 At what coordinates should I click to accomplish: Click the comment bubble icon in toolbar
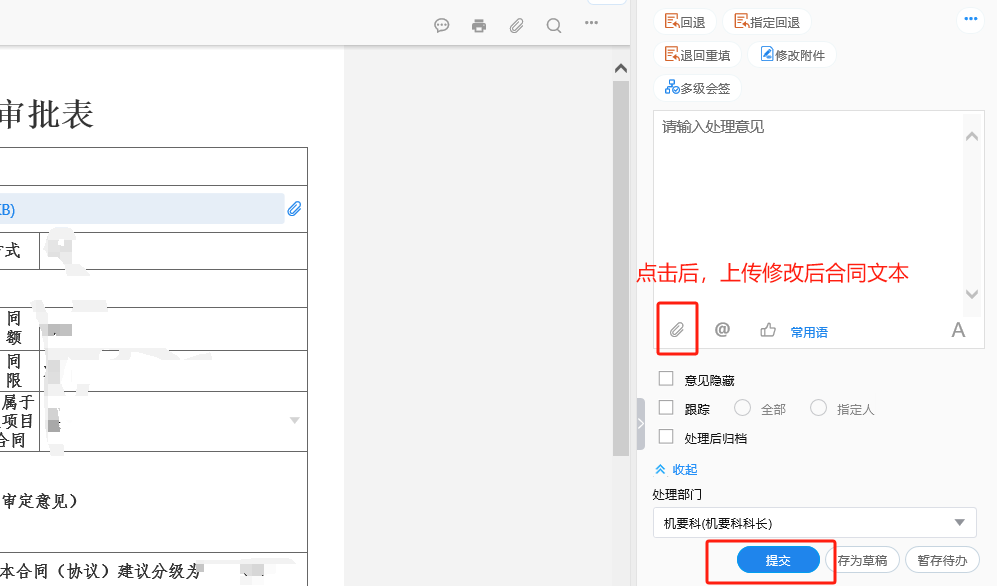(441, 26)
